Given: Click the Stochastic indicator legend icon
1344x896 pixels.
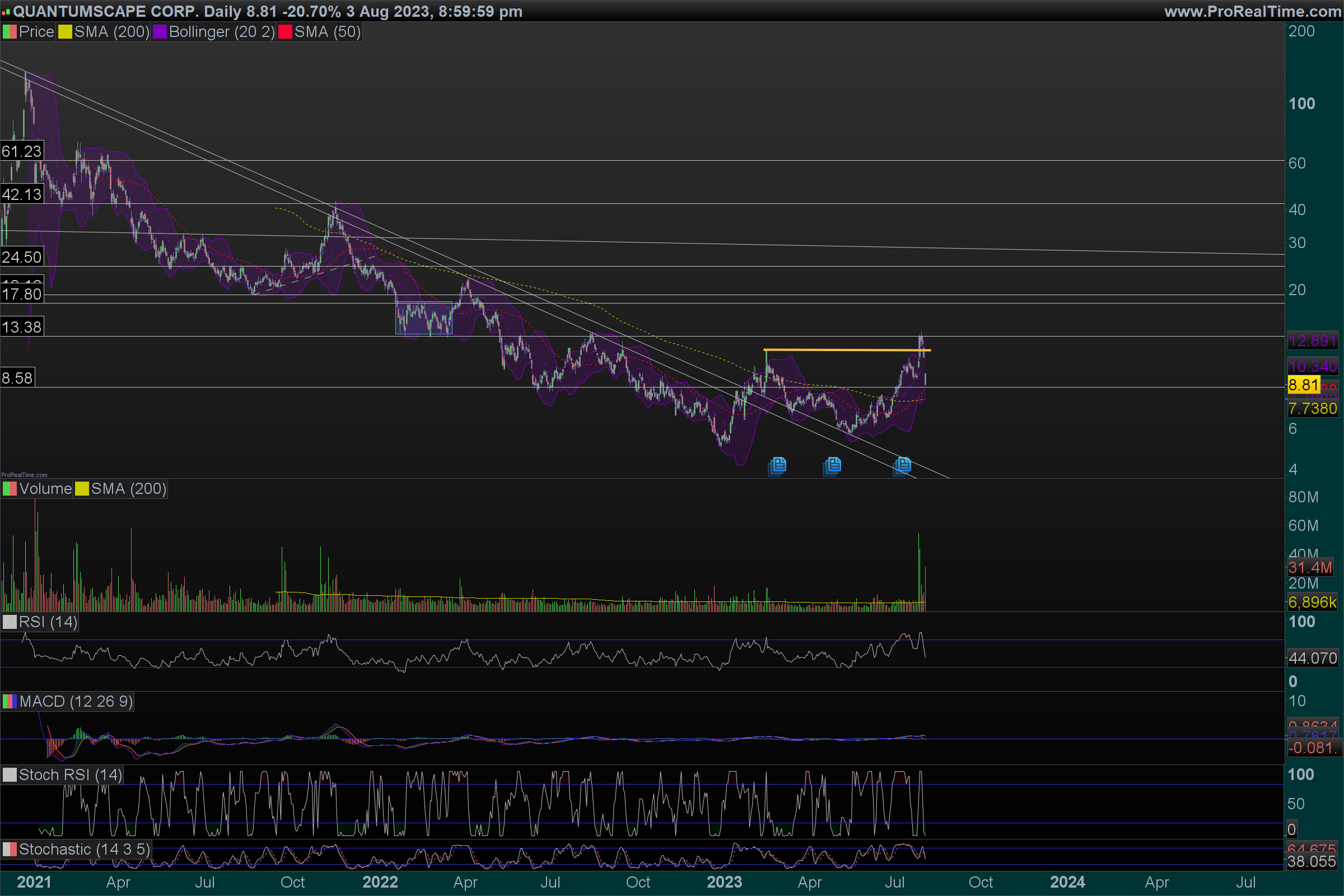Looking at the screenshot, I should [x=10, y=850].
